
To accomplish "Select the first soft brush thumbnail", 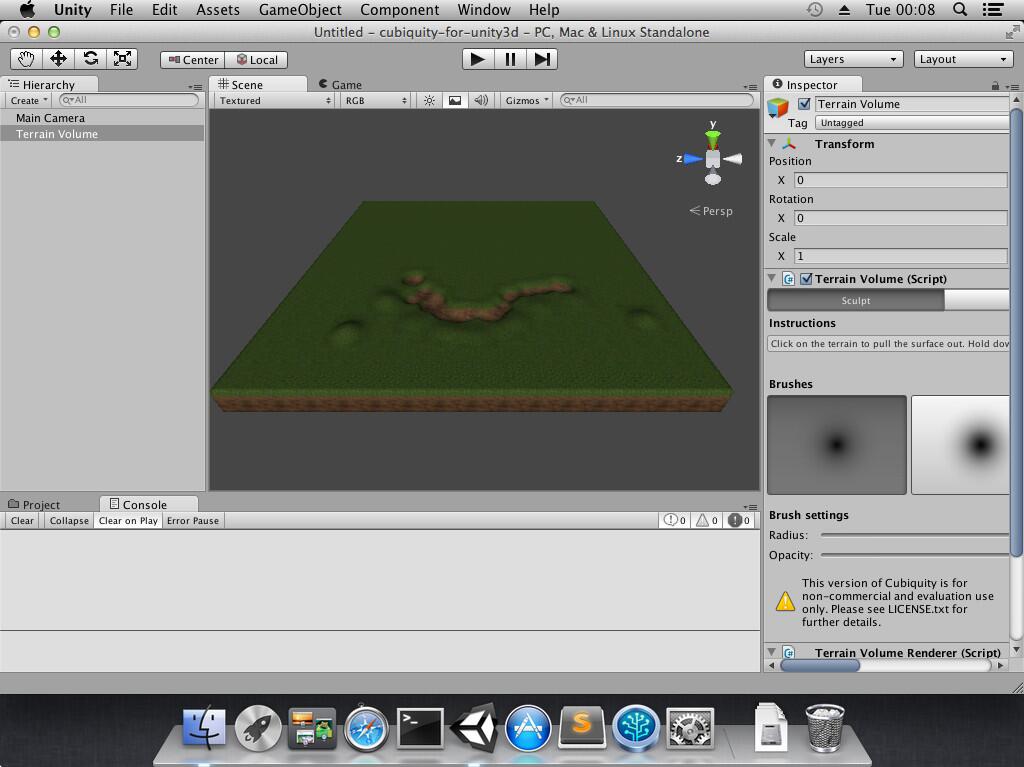I will [837, 444].
